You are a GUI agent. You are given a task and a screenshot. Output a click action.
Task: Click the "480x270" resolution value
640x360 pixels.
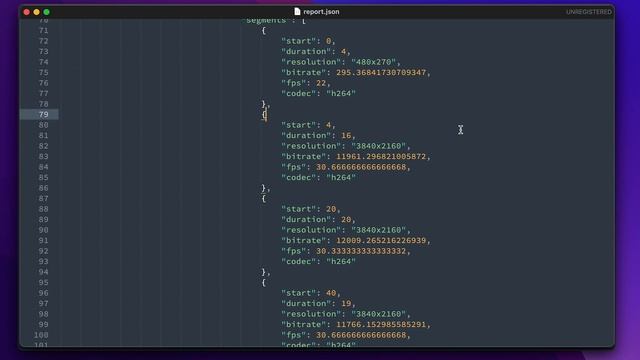(373, 62)
